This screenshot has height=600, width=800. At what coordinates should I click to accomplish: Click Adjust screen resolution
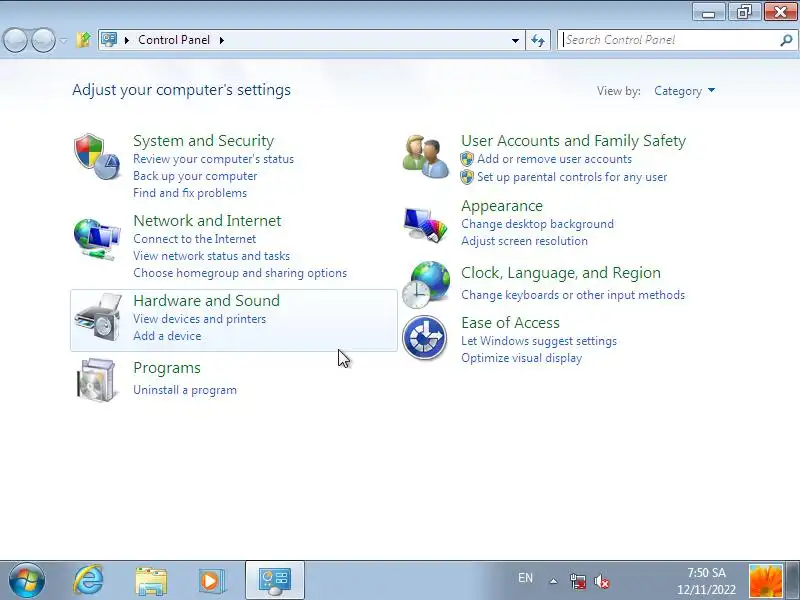524,241
